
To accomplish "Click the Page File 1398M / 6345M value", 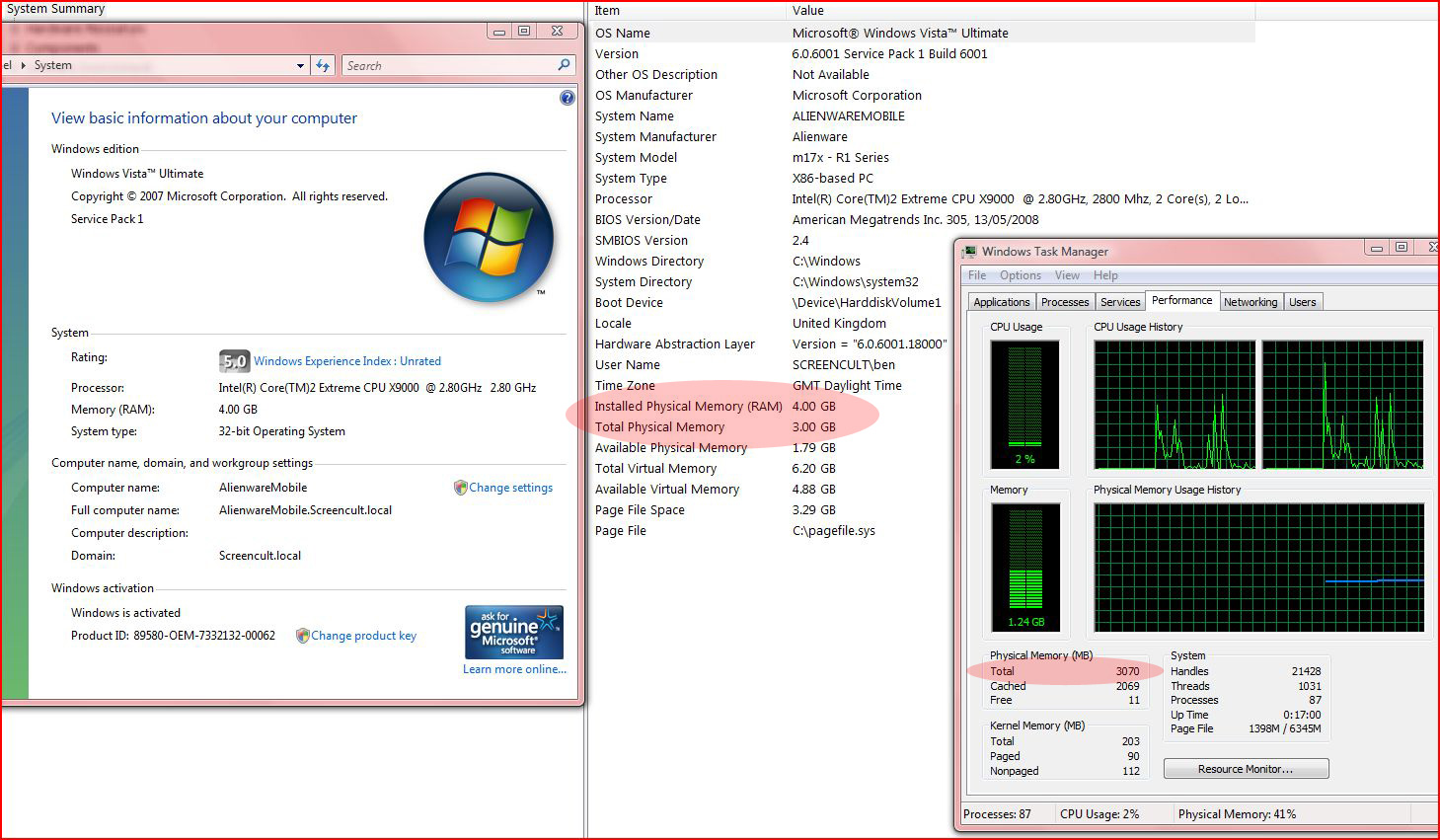I will click(1284, 728).
